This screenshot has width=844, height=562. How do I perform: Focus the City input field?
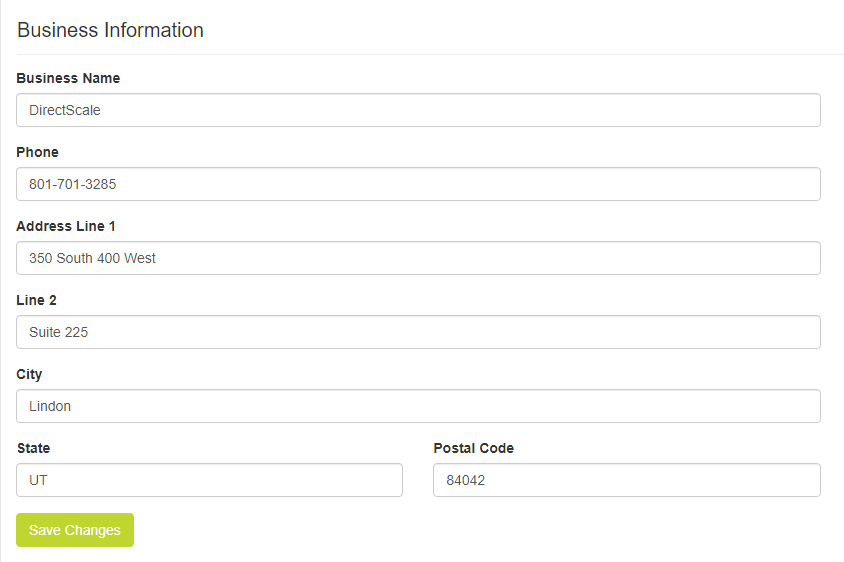418,406
